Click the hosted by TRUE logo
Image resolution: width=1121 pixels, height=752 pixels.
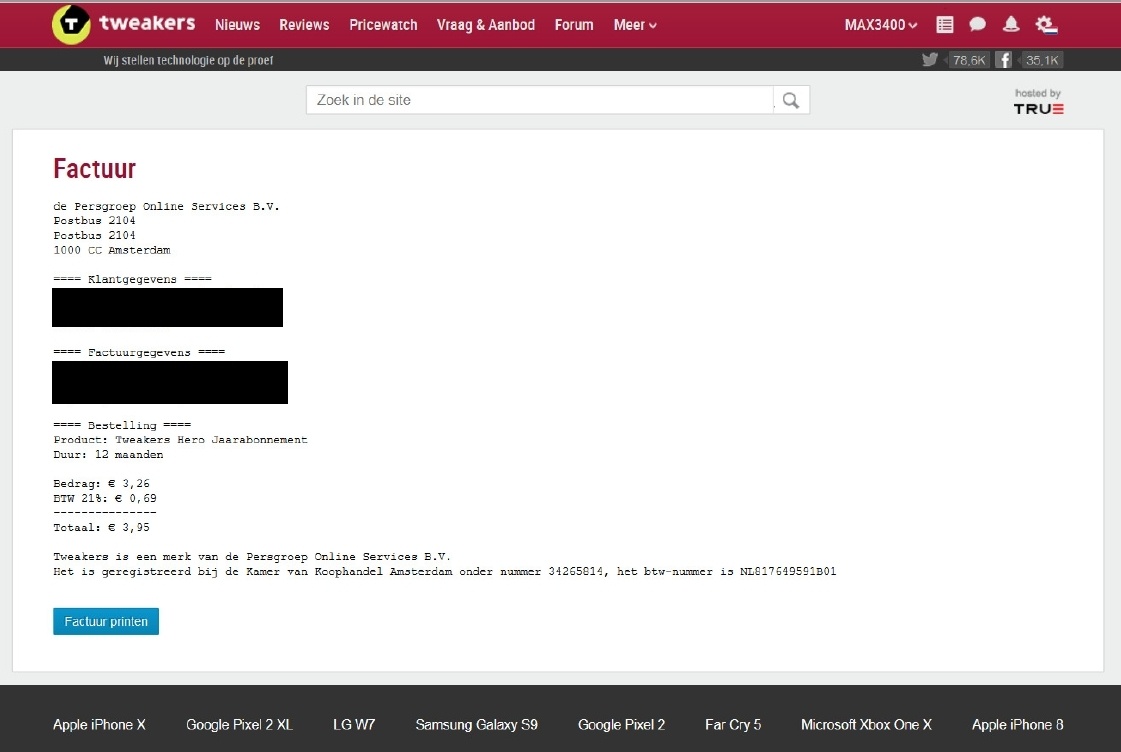coord(1038,102)
